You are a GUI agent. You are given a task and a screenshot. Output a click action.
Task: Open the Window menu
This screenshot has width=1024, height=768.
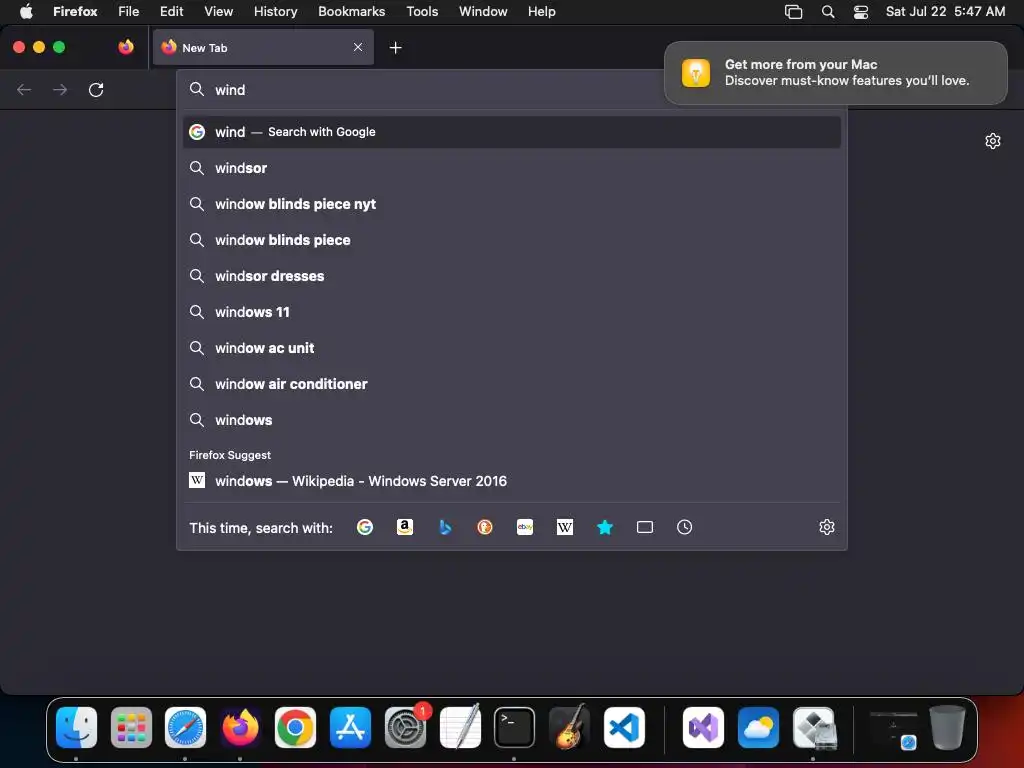pyautogui.click(x=483, y=11)
